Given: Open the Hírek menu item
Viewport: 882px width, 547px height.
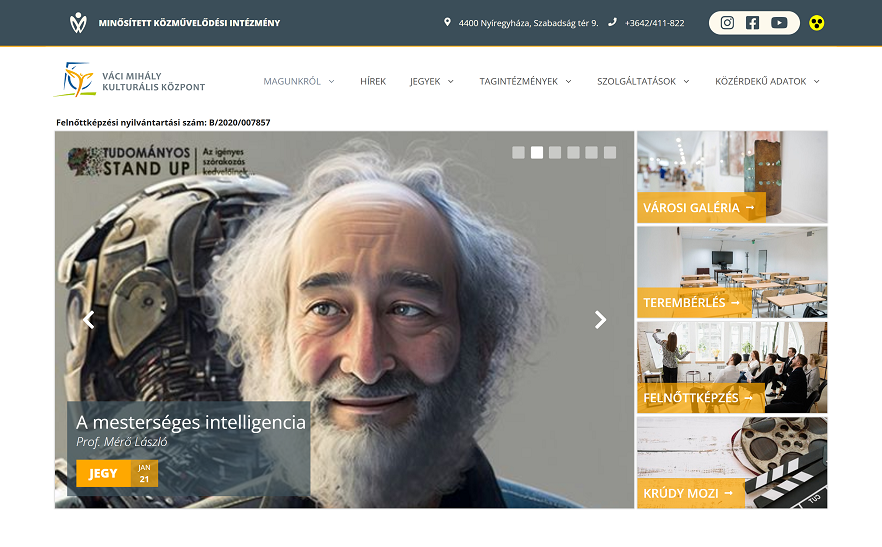Looking at the screenshot, I should 373,81.
